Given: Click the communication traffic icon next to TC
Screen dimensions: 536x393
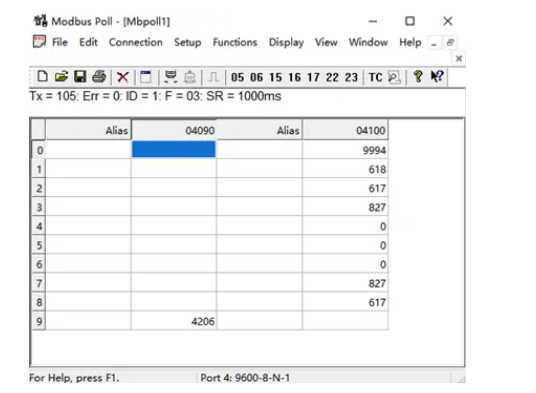Looking at the screenshot, I should click(x=394, y=77).
